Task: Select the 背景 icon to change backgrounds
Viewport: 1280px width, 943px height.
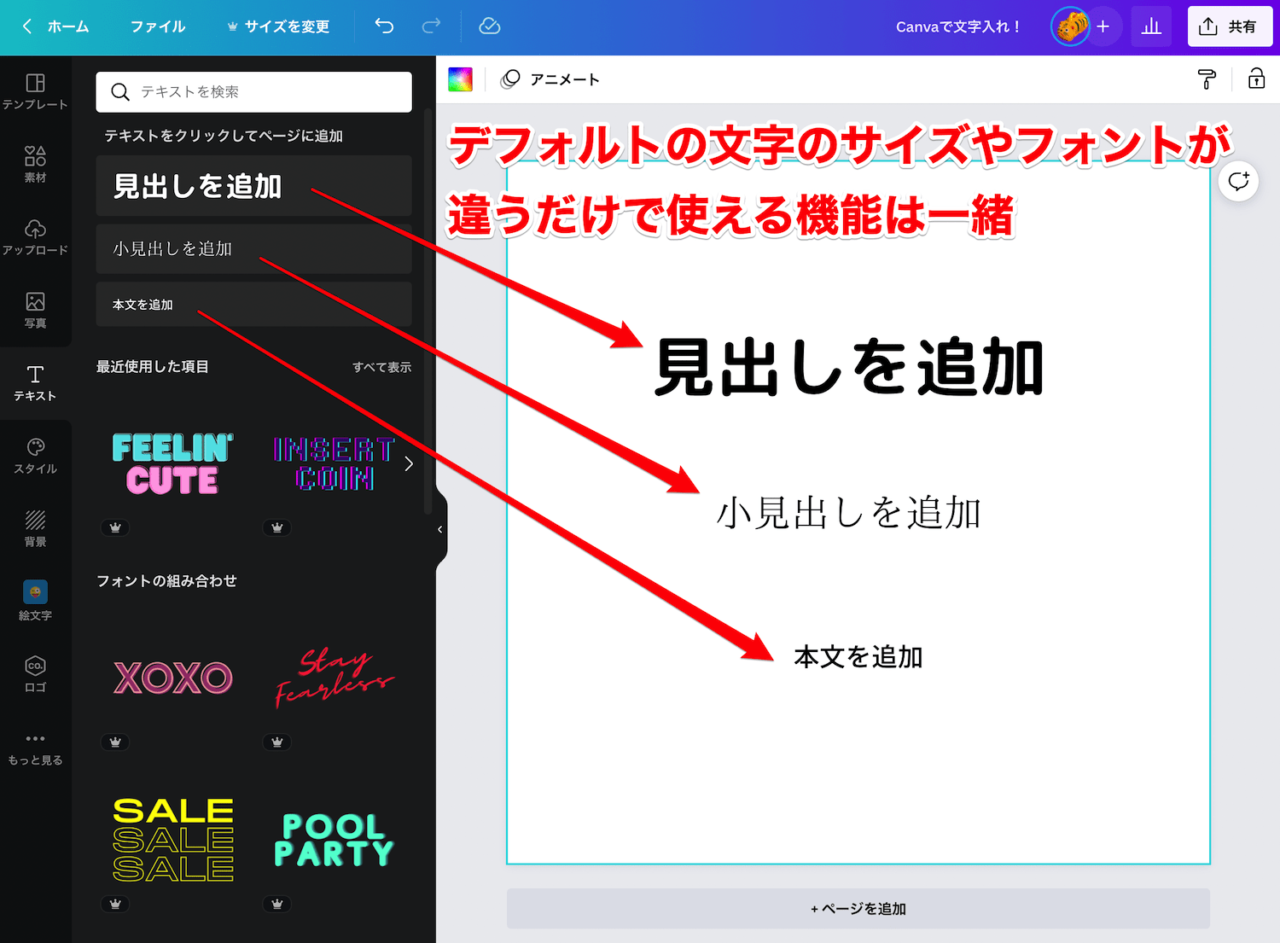Action: tap(35, 528)
